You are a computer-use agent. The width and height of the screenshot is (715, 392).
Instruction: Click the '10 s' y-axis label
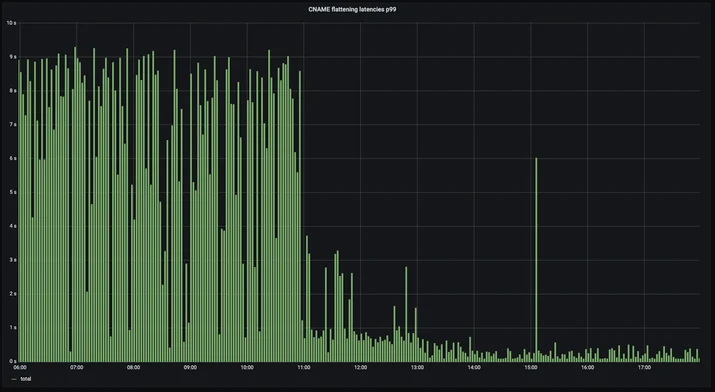[x=11, y=23]
